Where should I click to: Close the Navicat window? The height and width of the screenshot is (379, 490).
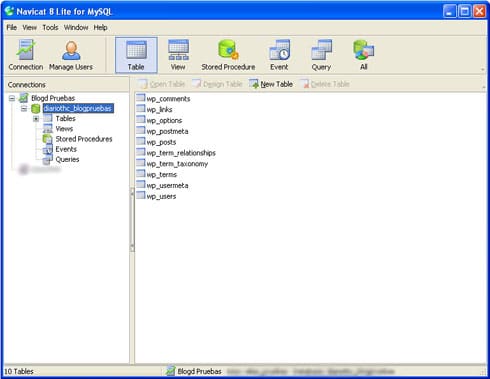(x=479, y=11)
